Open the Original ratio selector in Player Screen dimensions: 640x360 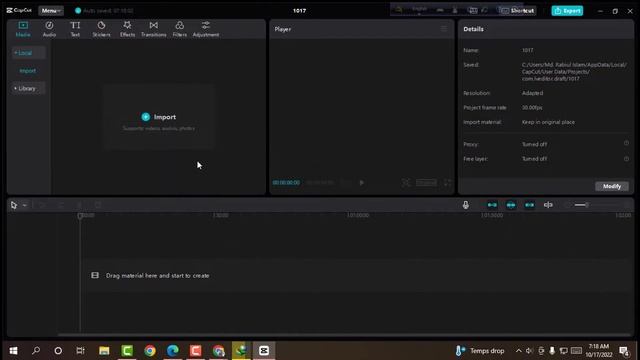426,182
